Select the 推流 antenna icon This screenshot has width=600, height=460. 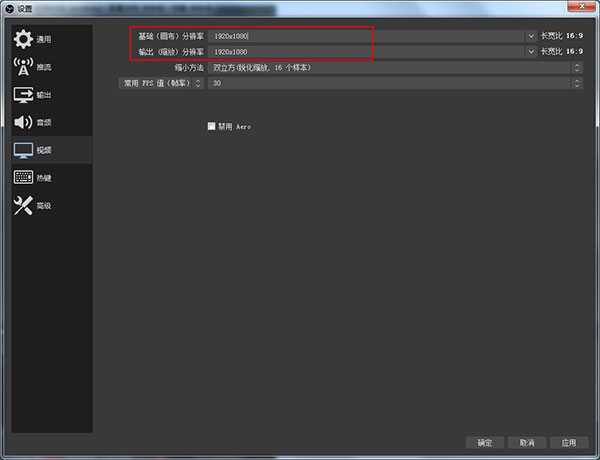(x=23, y=68)
